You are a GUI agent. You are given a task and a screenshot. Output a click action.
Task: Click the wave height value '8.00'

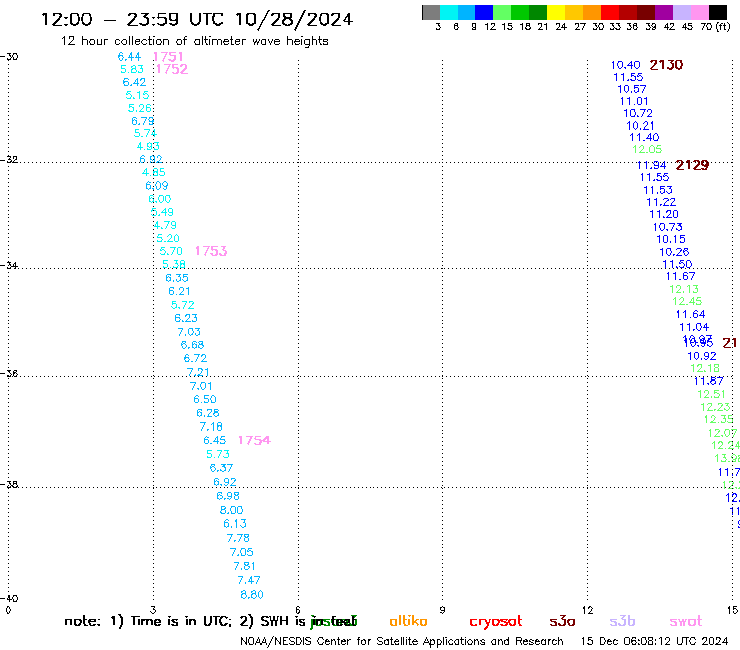[231, 510]
